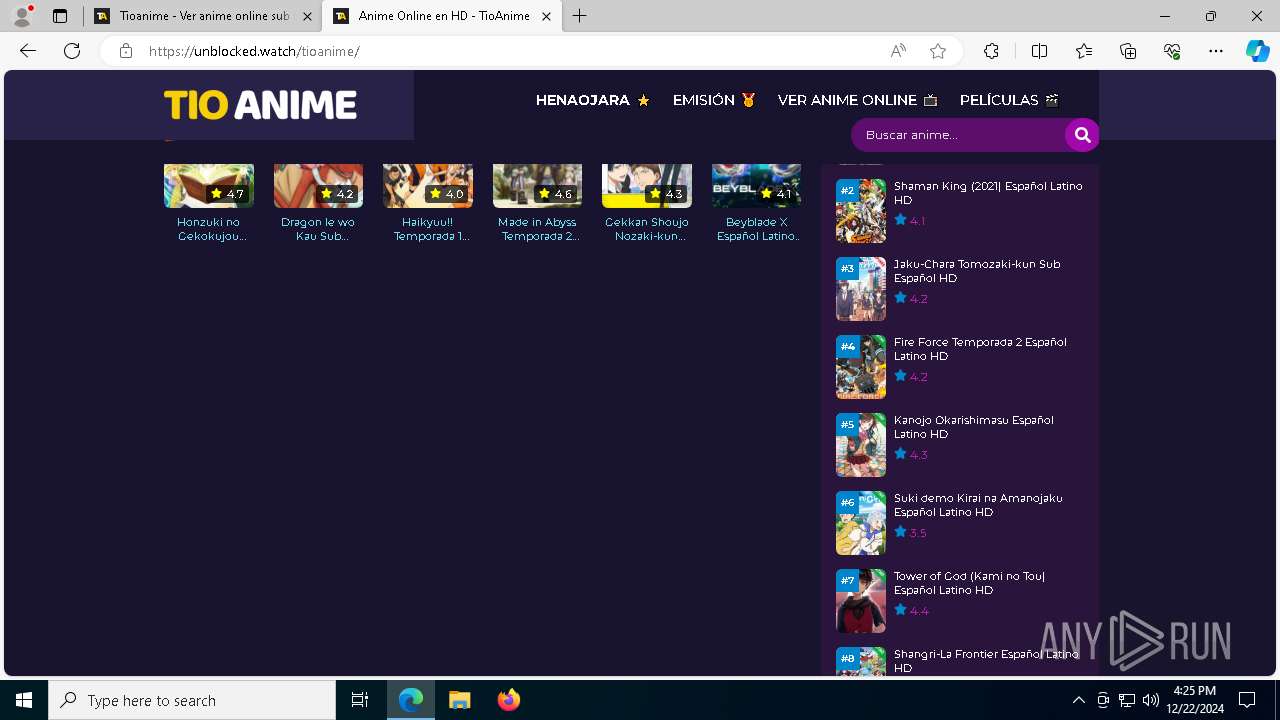1280x720 pixels.
Task: Open File Explorer from taskbar
Action: pos(459,700)
